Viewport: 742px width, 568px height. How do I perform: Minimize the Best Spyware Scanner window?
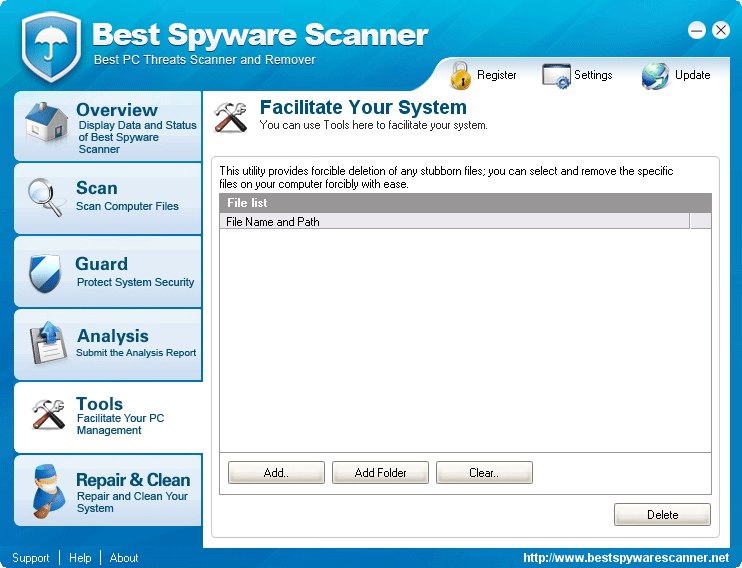click(x=697, y=30)
